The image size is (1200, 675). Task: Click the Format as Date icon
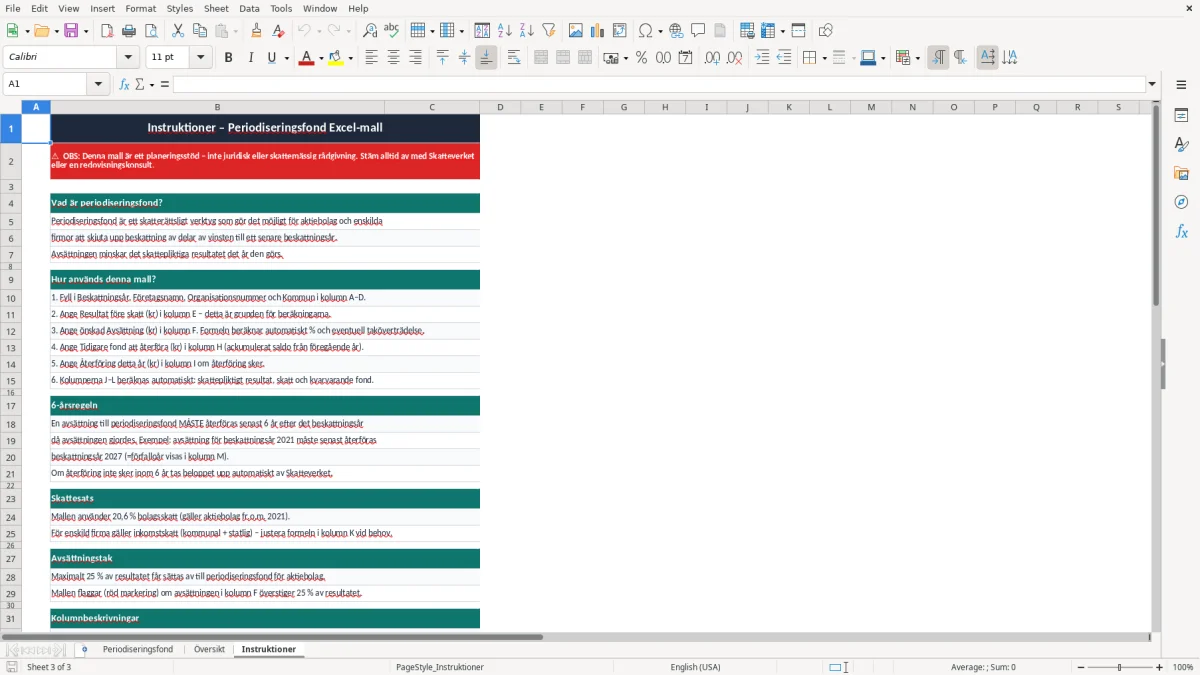click(x=685, y=58)
